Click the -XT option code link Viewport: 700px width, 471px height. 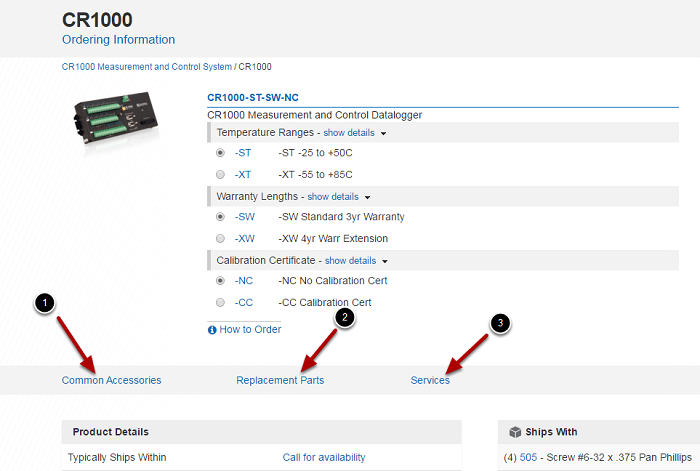coord(243,175)
